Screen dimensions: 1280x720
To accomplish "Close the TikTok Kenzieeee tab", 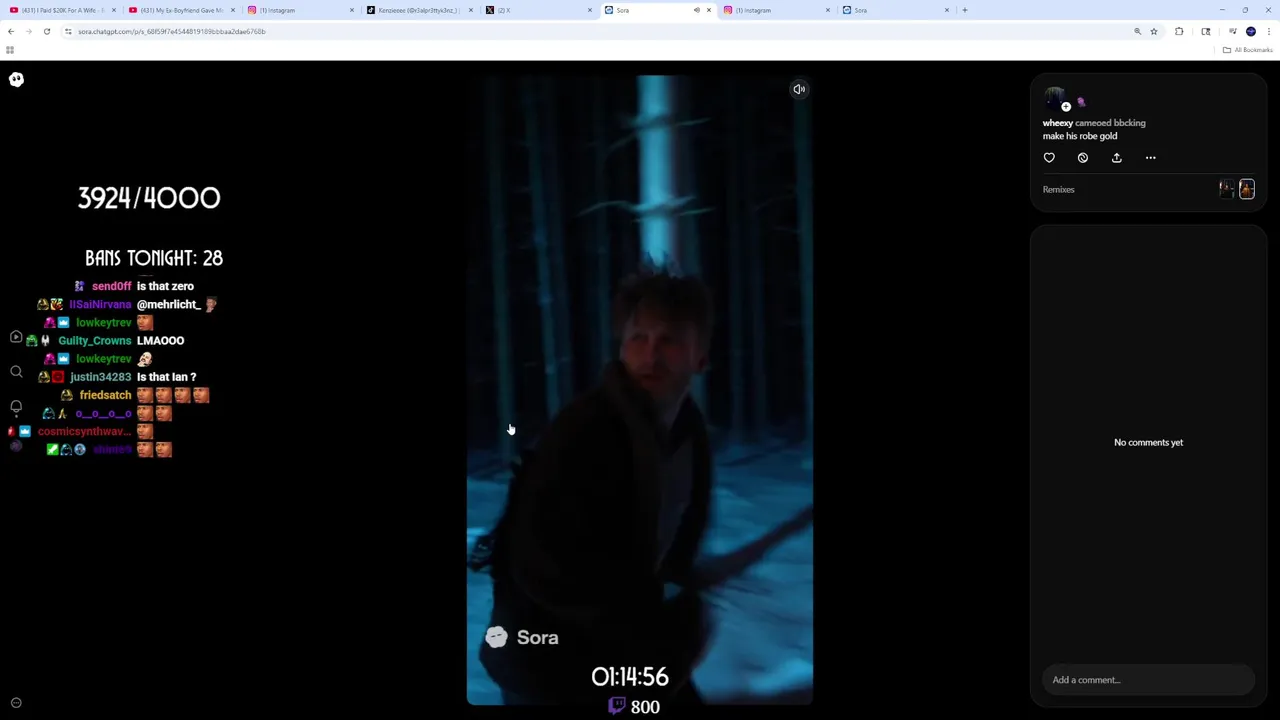I will click(x=471, y=10).
